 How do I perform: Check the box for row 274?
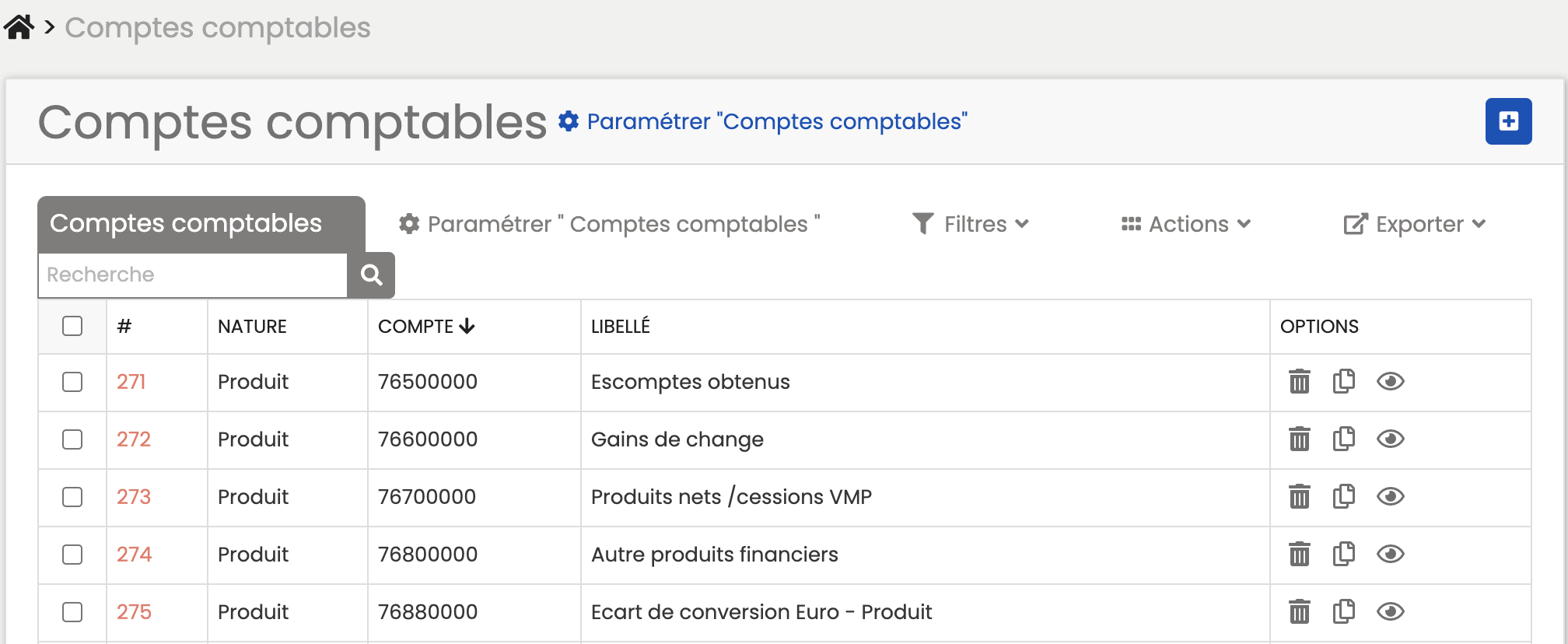[x=72, y=555]
